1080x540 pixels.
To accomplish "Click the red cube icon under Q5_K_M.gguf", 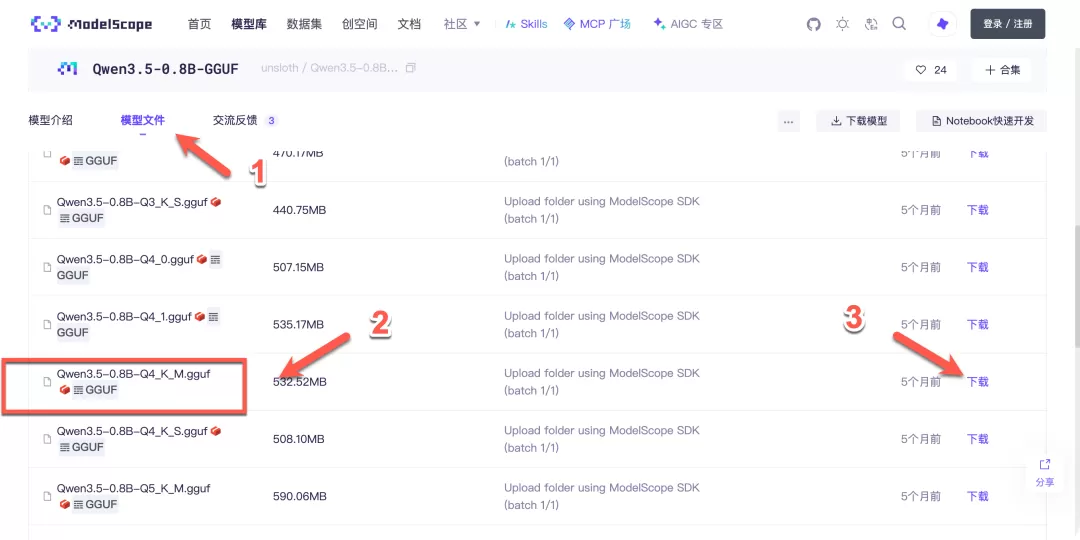I will [65, 504].
